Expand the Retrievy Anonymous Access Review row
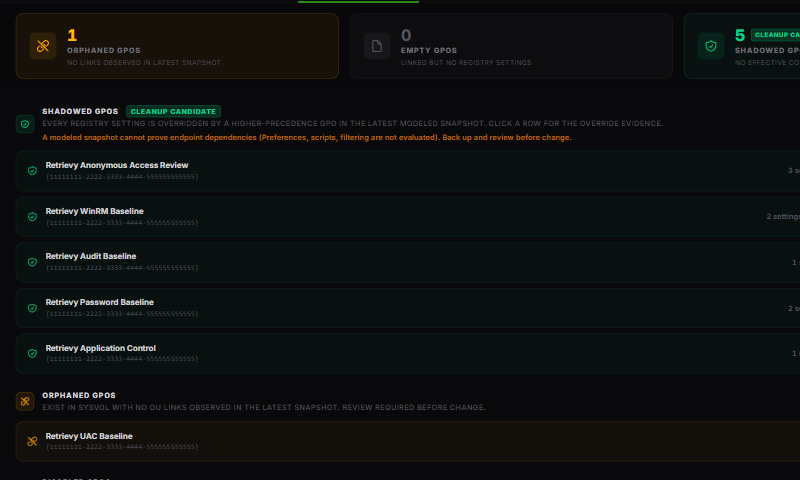 [408, 171]
